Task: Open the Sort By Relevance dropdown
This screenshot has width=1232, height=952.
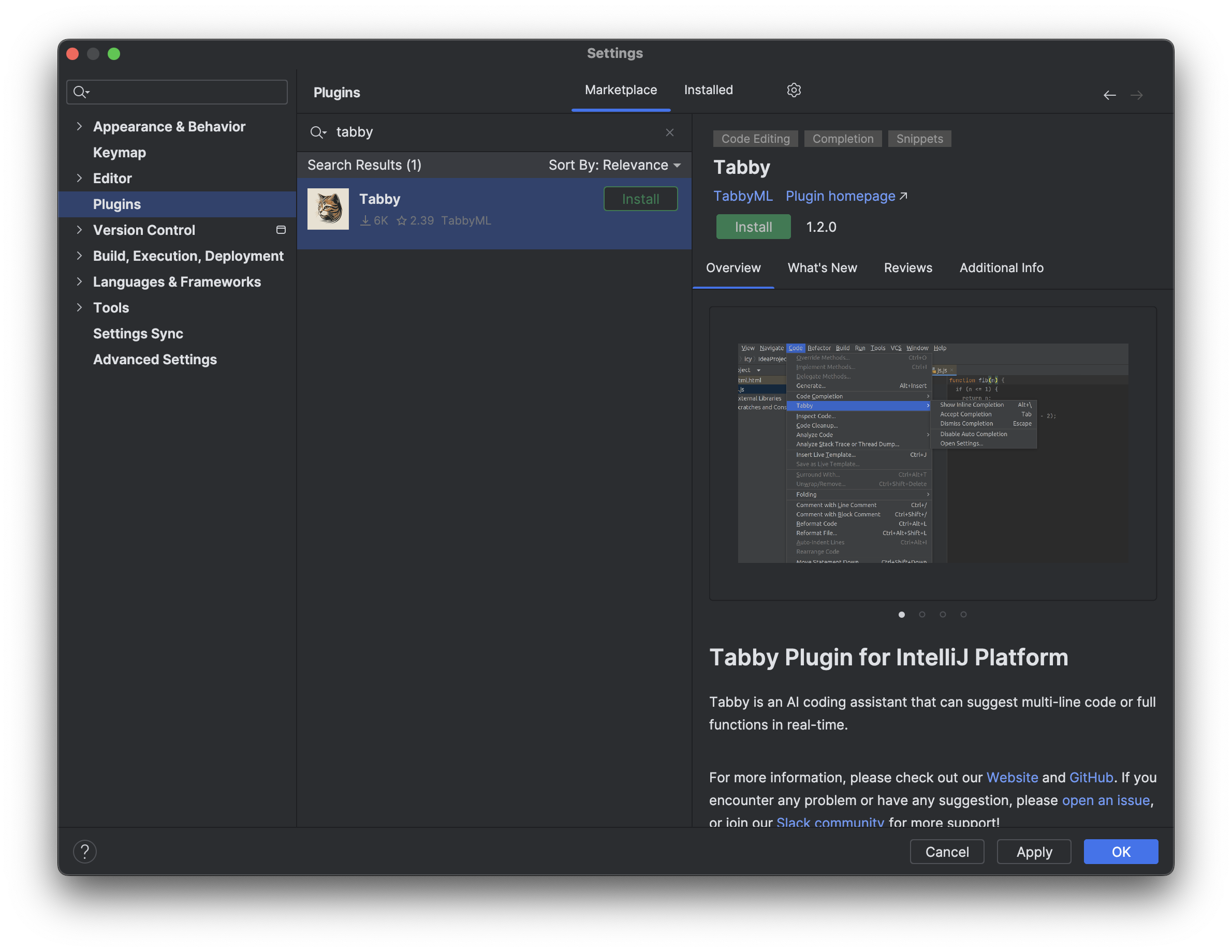Action: [614, 165]
